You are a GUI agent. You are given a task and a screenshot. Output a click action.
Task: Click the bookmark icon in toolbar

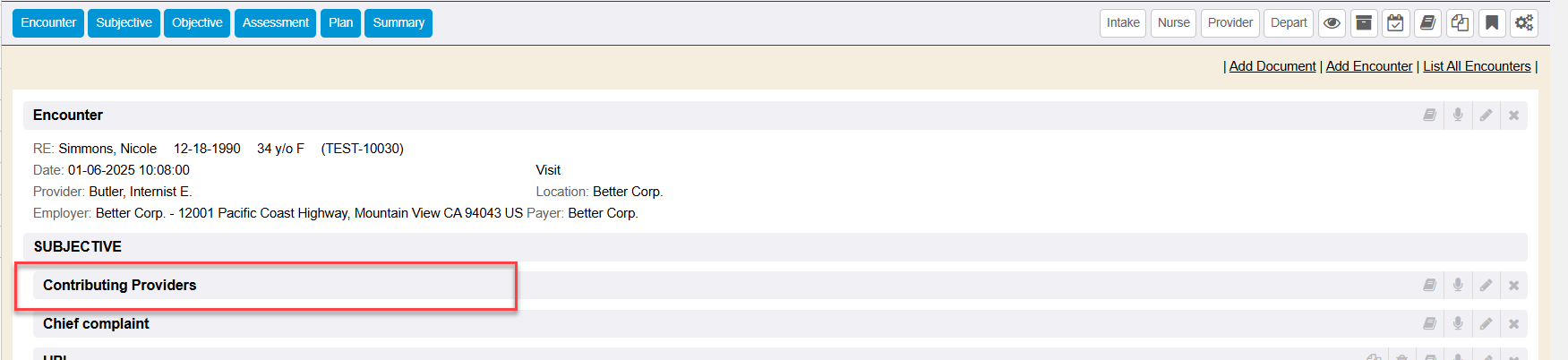click(1492, 23)
